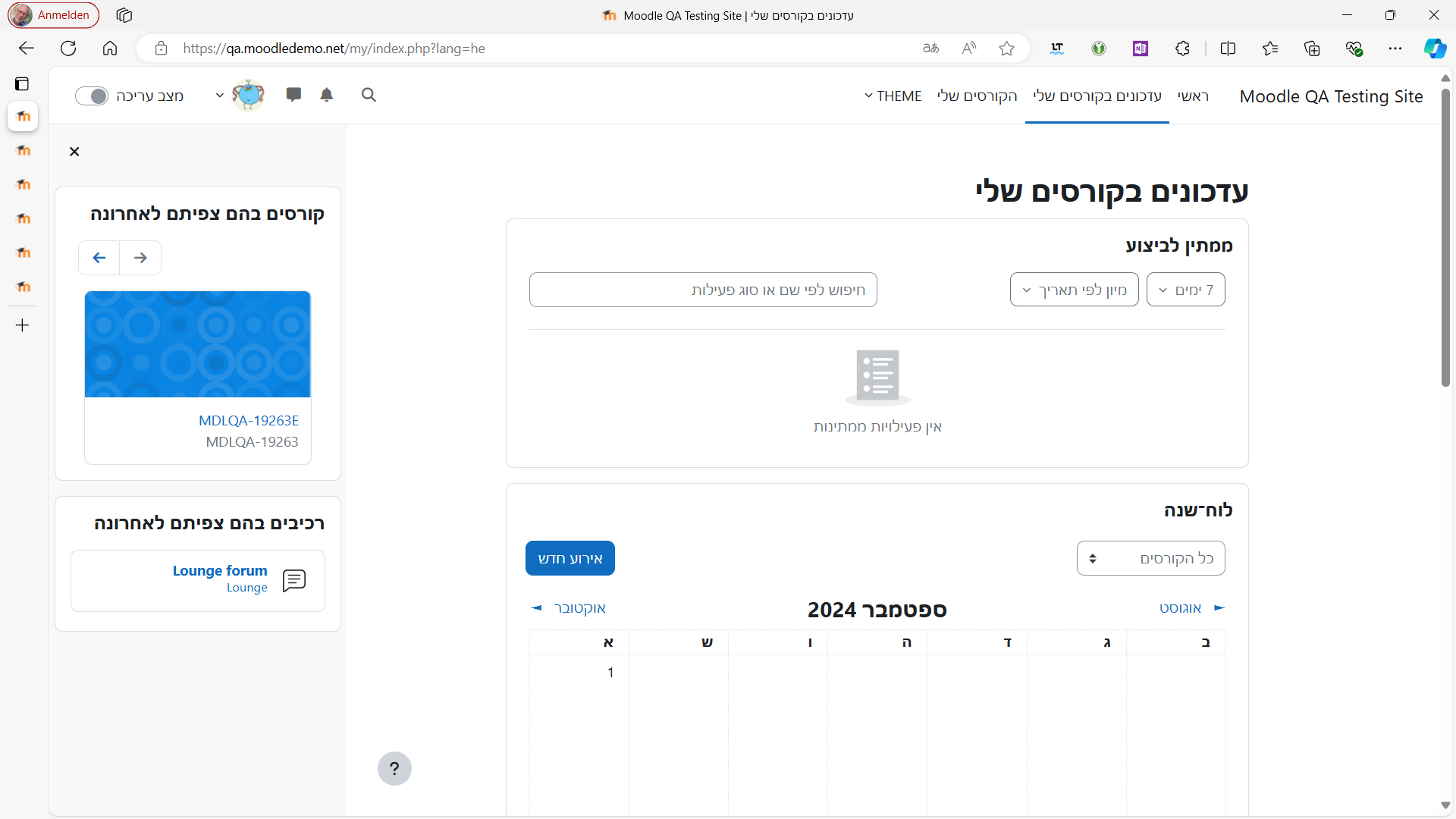Viewport: 1456px width, 819px height.
Task: Click the Moodle QA Testing Site brand link
Action: tap(1331, 96)
